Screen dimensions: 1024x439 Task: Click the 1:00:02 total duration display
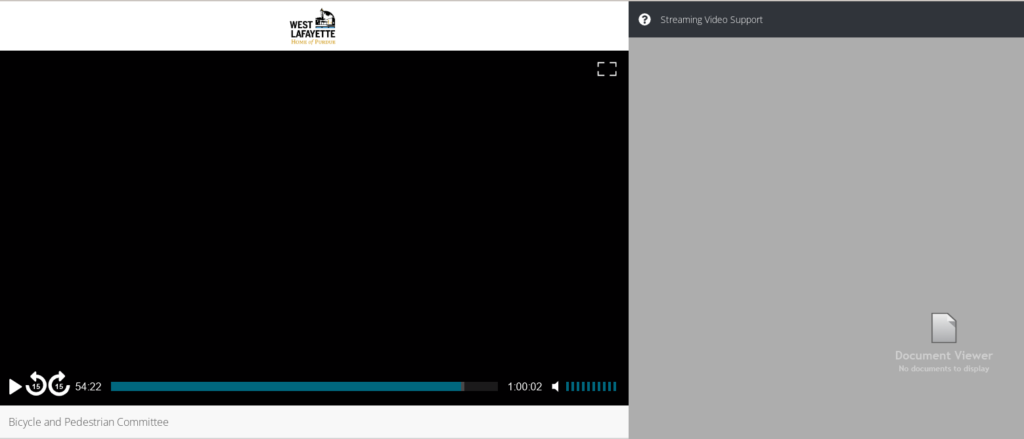pyautogui.click(x=524, y=387)
